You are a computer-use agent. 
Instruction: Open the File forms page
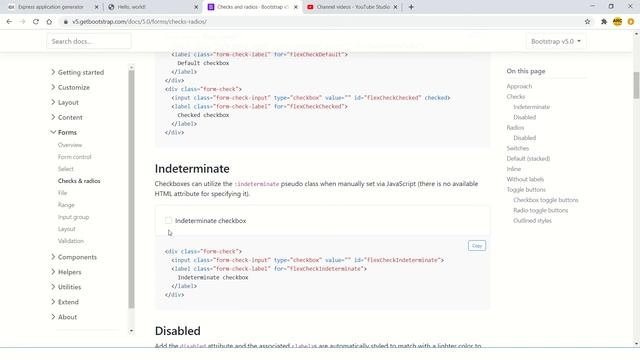pyautogui.click(x=62, y=193)
